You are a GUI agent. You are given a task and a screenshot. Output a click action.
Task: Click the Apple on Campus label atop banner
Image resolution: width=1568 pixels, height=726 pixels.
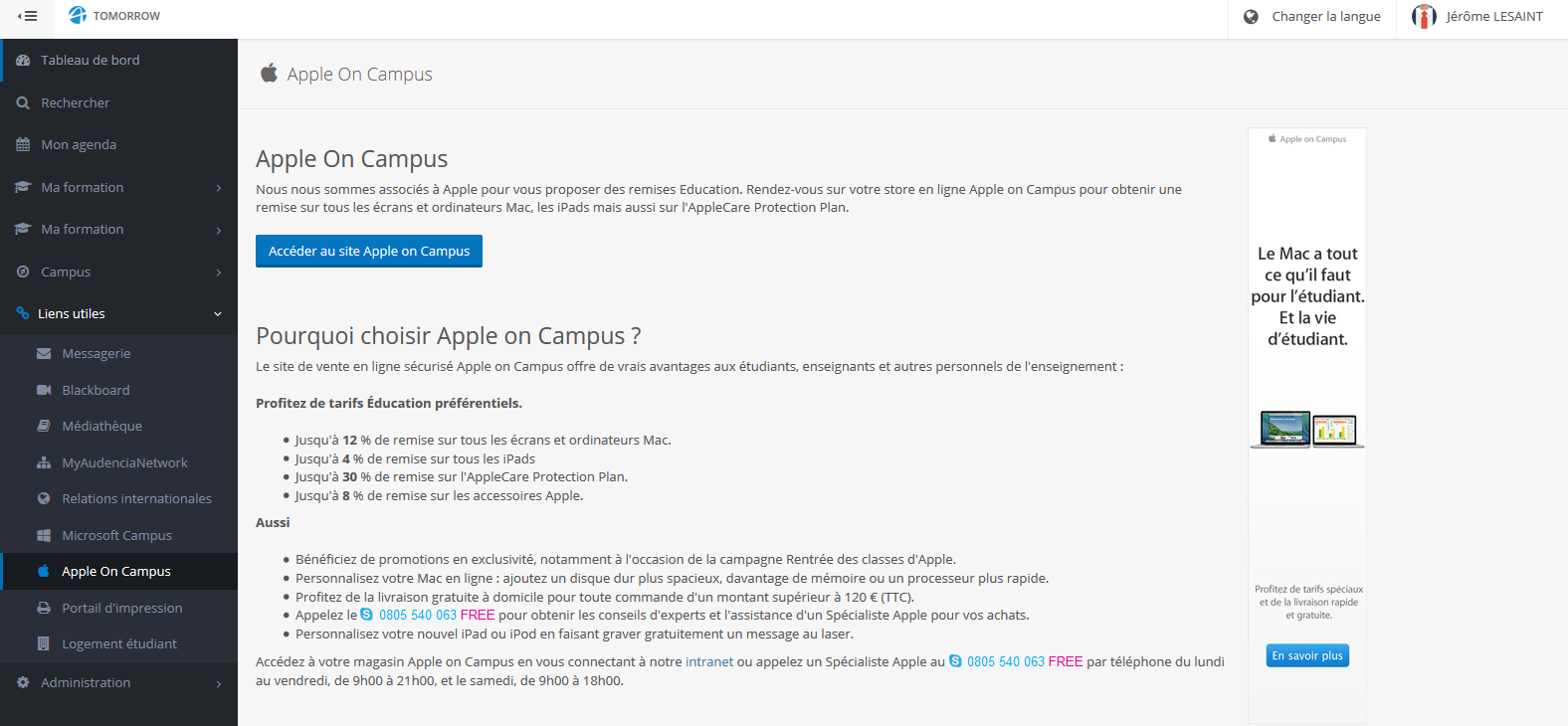pos(1307,139)
